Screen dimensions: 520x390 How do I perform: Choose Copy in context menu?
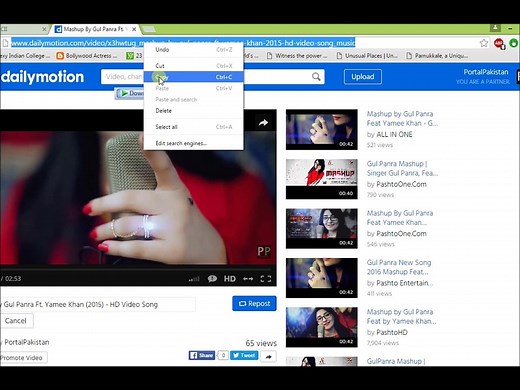click(194, 77)
